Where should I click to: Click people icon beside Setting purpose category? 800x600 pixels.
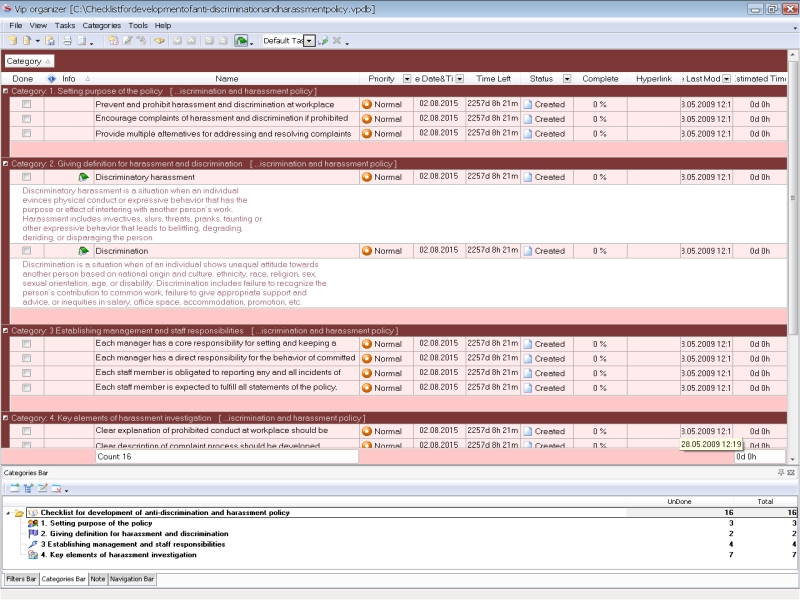33,523
